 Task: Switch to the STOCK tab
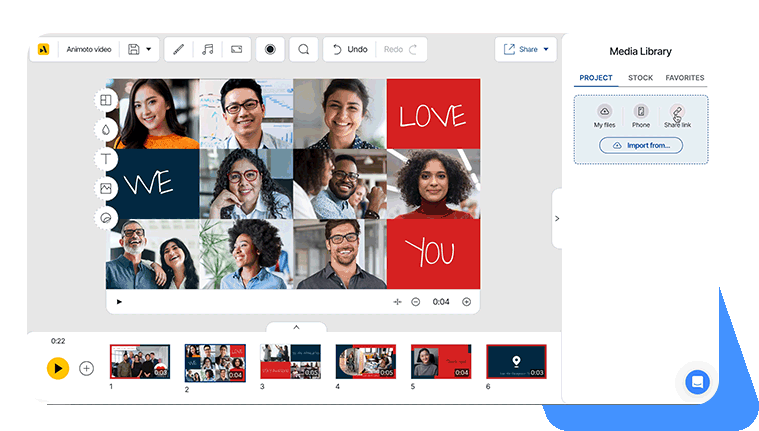[640, 77]
